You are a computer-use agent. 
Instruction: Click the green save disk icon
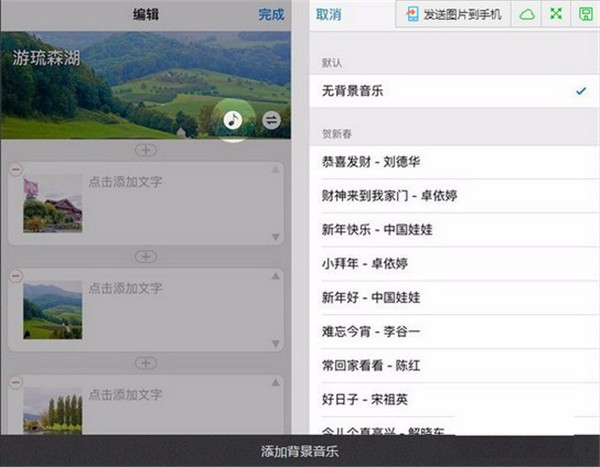(585, 14)
